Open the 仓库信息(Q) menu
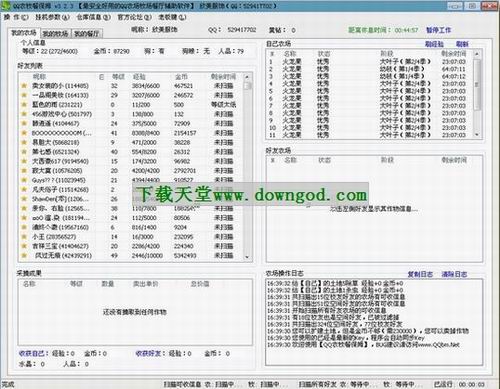 (x=94, y=17)
